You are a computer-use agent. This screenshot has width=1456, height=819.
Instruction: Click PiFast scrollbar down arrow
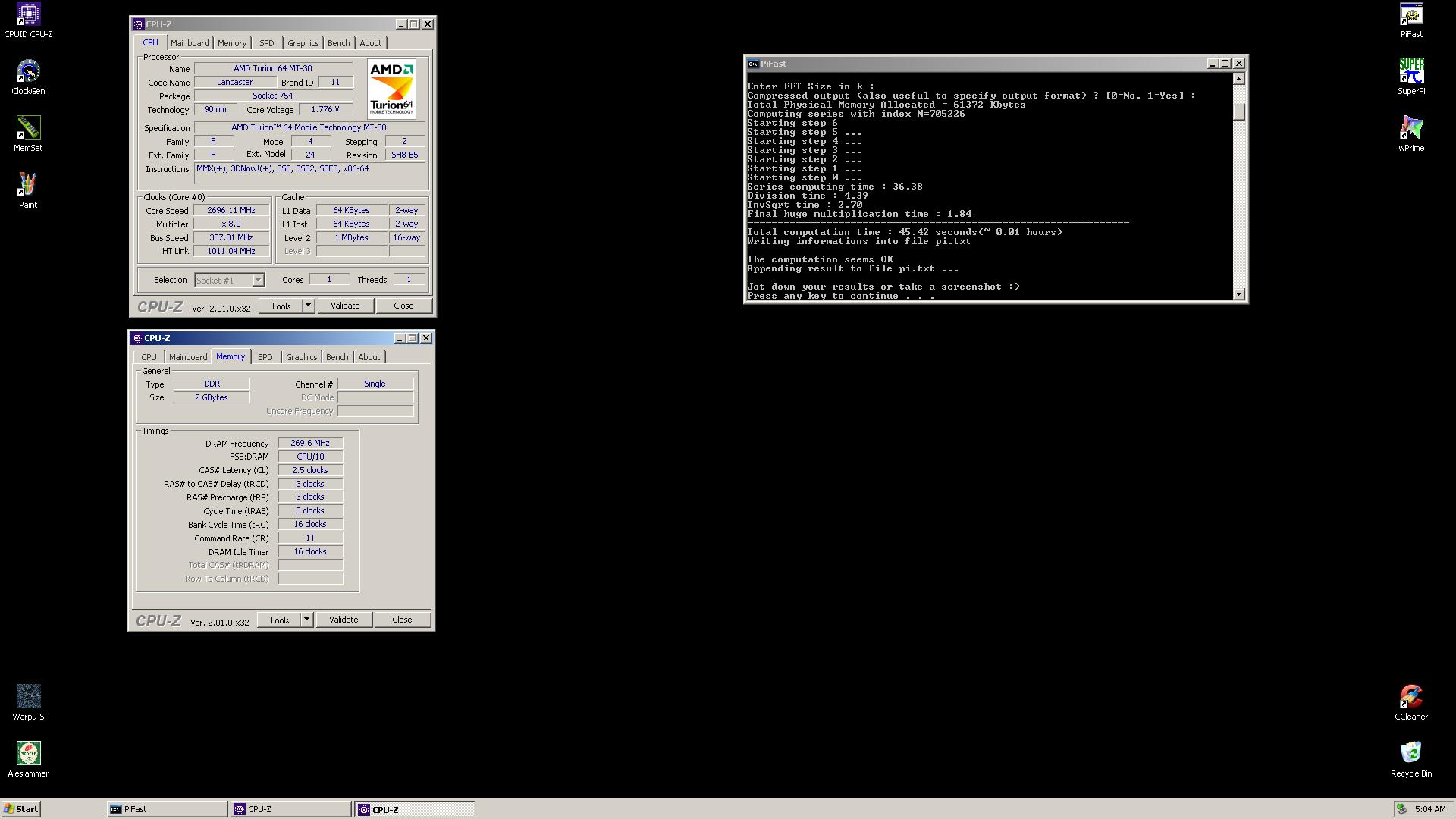[x=1239, y=293]
